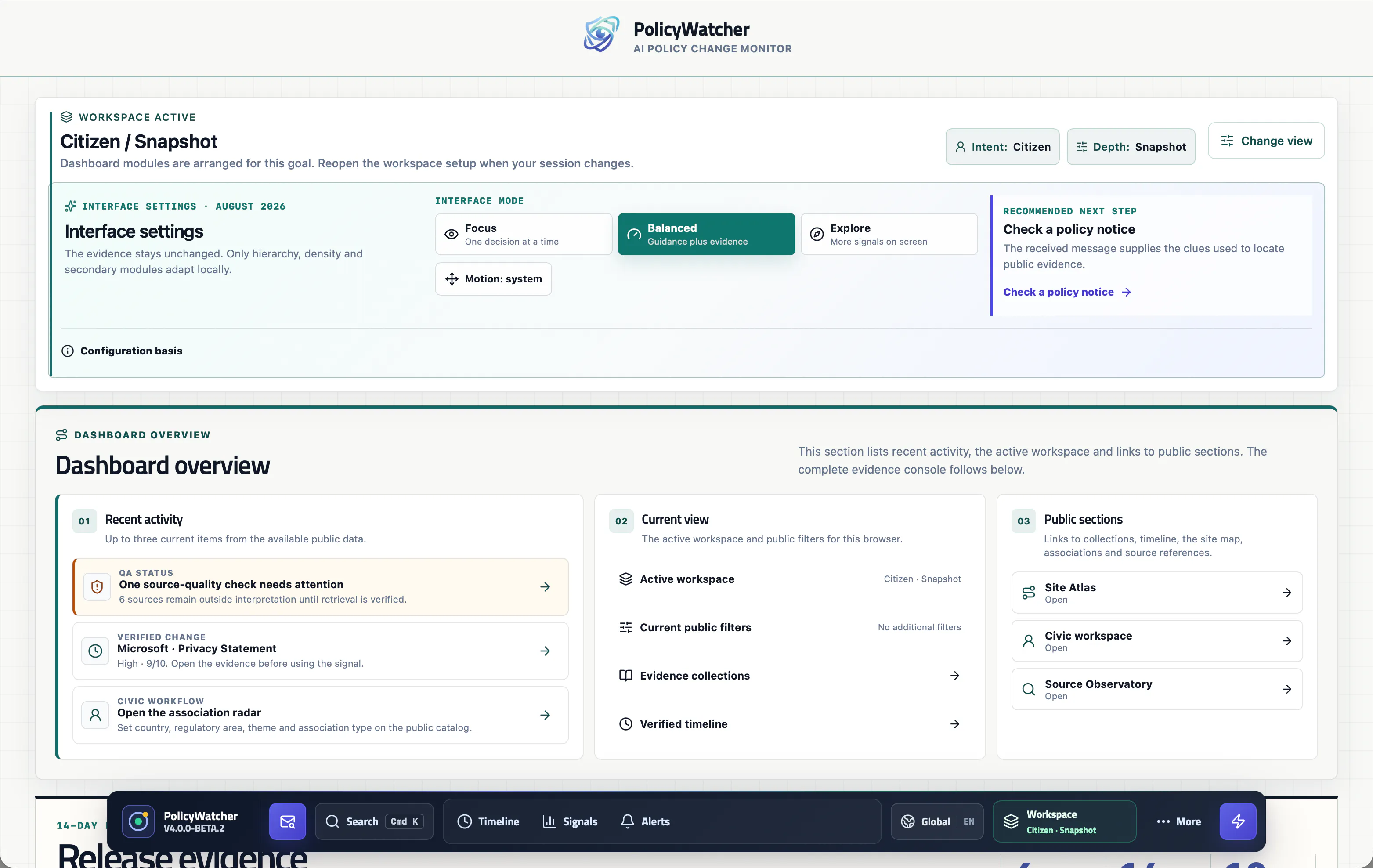
Task: Click the Civic workspace person icon
Action: [1028, 641]
